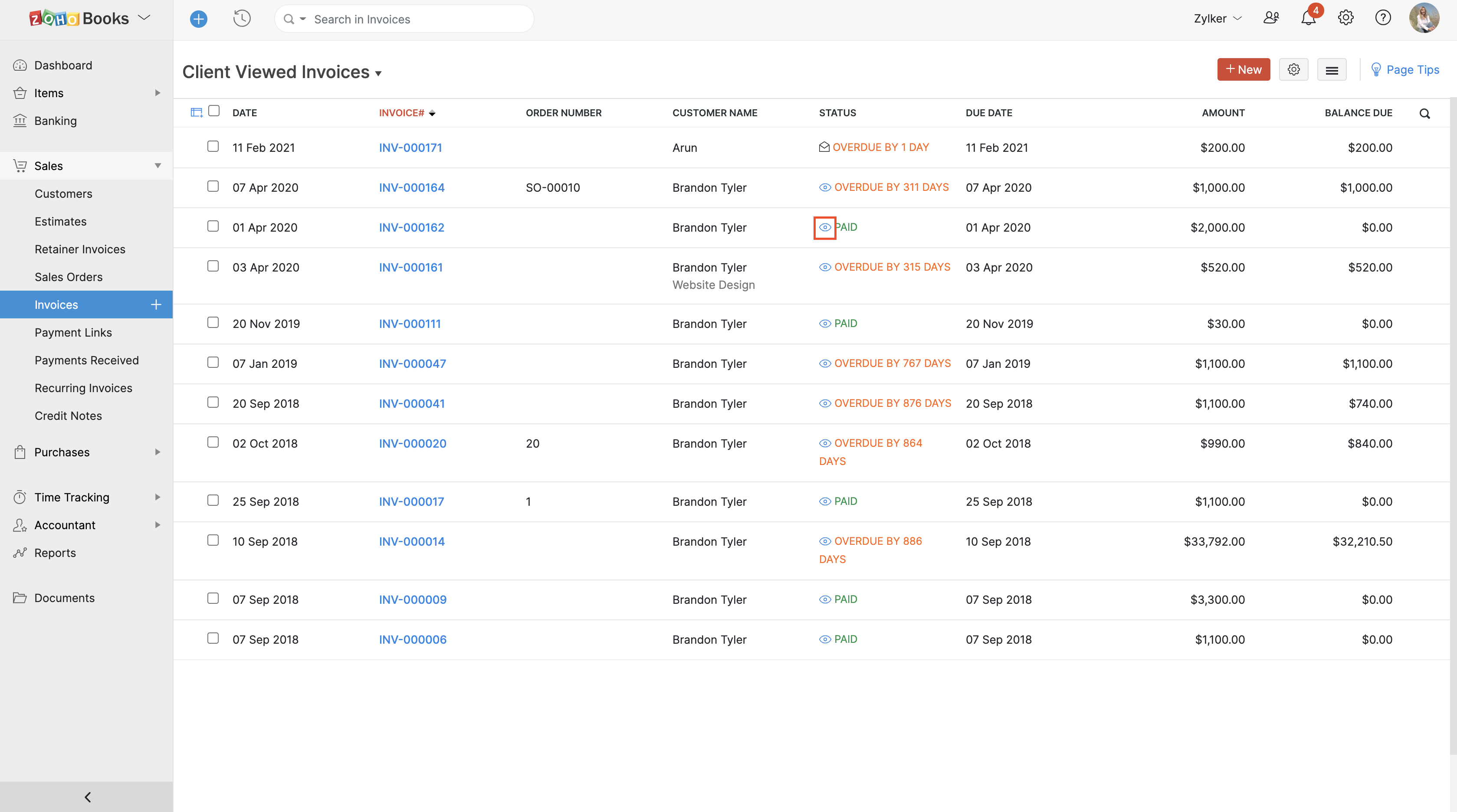This screenshot has height=812, width=1457.
Task: Select the checkbox for INV-000041
Action: click(213, 402)
